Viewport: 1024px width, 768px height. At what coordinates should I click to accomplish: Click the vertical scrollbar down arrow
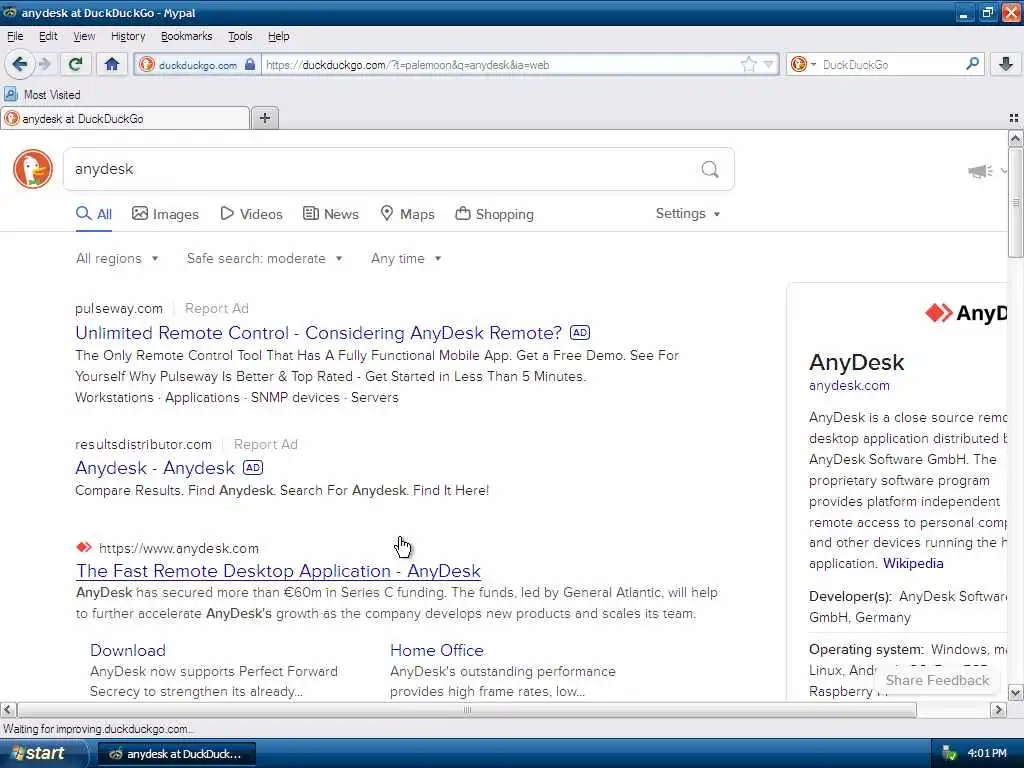(1015, 692)
